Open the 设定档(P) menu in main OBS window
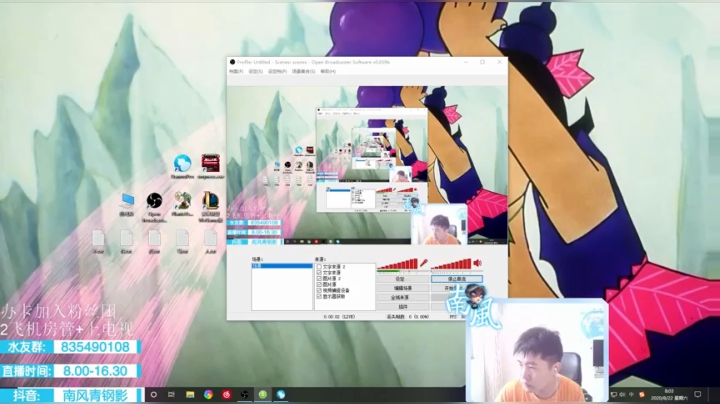 click(x=277, y=72)
